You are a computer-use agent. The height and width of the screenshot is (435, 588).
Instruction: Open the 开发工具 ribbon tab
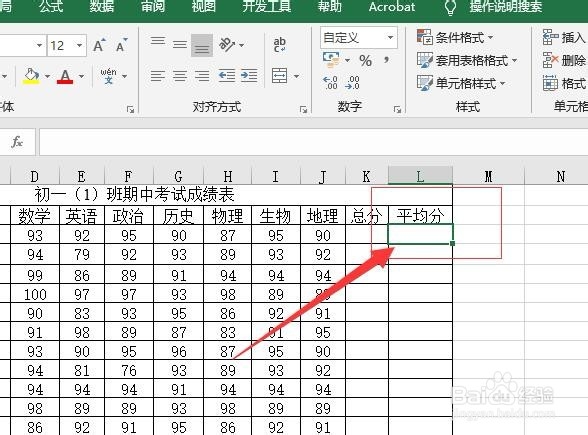pyautogui.click(x=267, y=6)
